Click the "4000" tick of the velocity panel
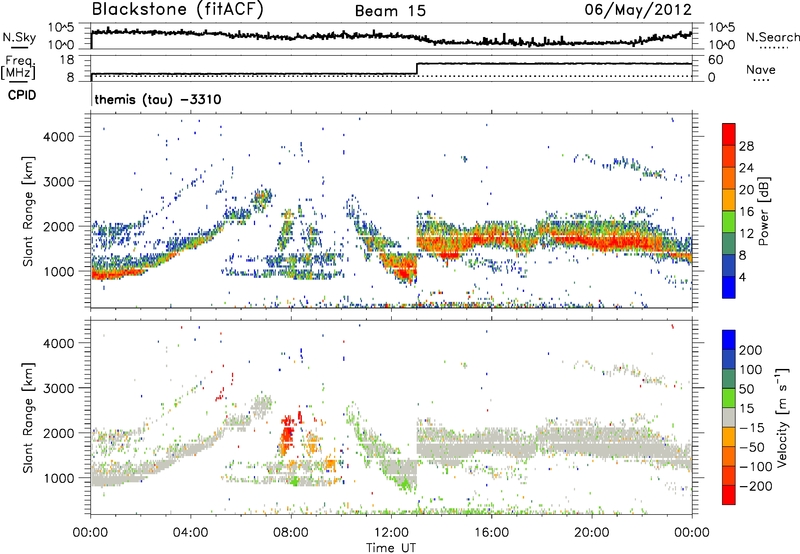Screen dimensions: 800x554 [x=59, y=343]
